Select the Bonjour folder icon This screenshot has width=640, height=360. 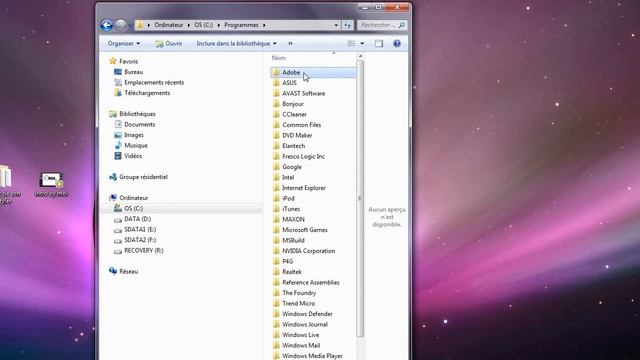click(x=276, y=104)
